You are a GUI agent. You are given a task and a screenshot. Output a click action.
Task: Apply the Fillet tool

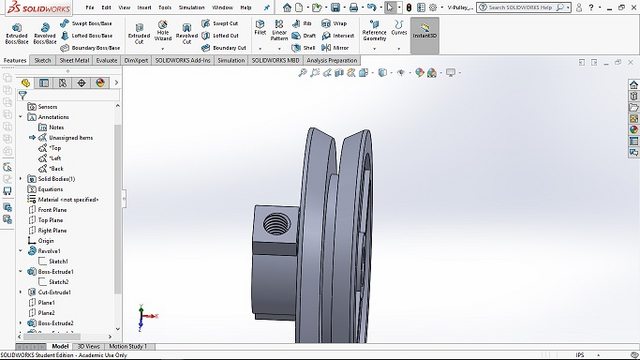pos(260,28)
